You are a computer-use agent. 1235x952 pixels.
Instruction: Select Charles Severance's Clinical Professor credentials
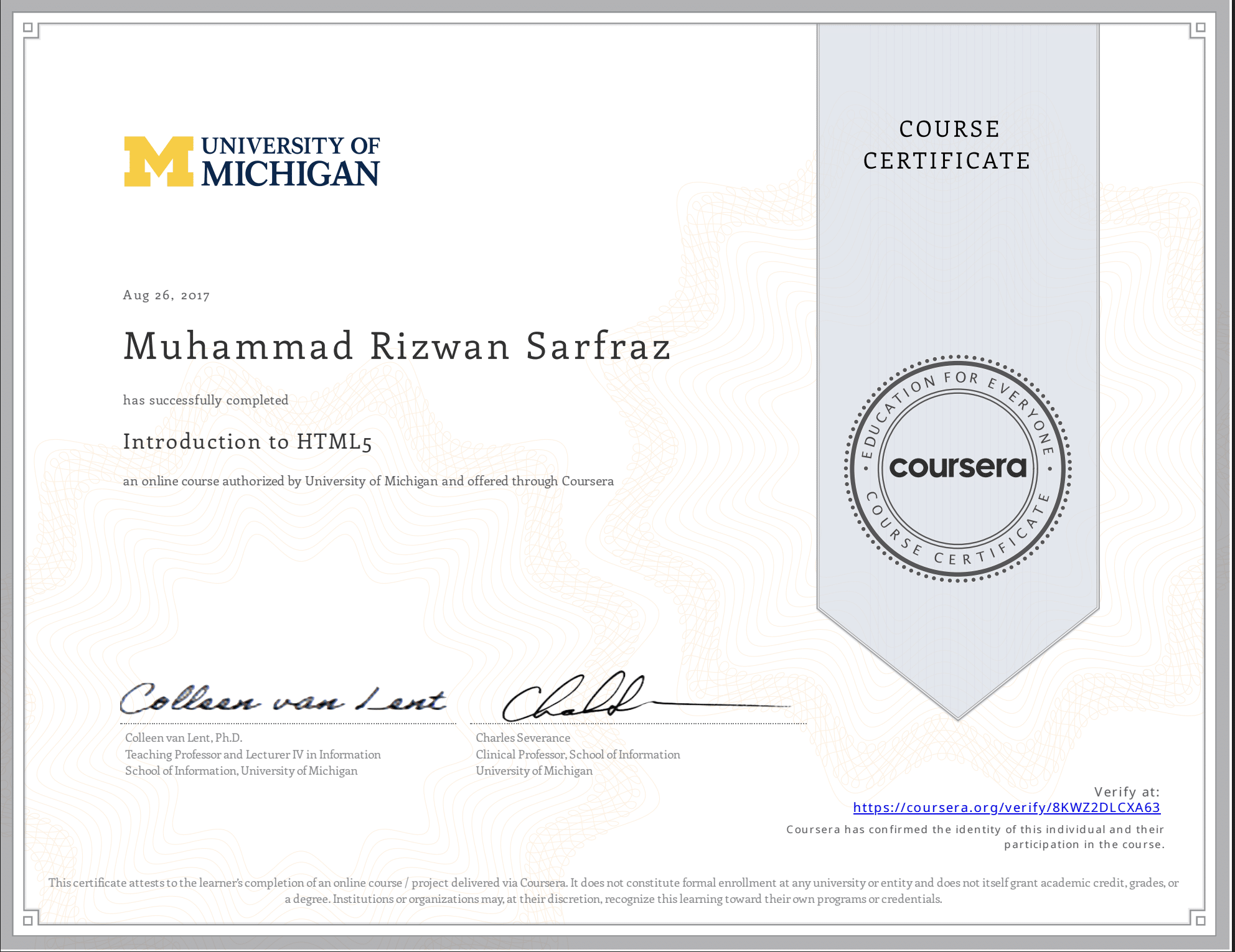(x=578, y=755)
